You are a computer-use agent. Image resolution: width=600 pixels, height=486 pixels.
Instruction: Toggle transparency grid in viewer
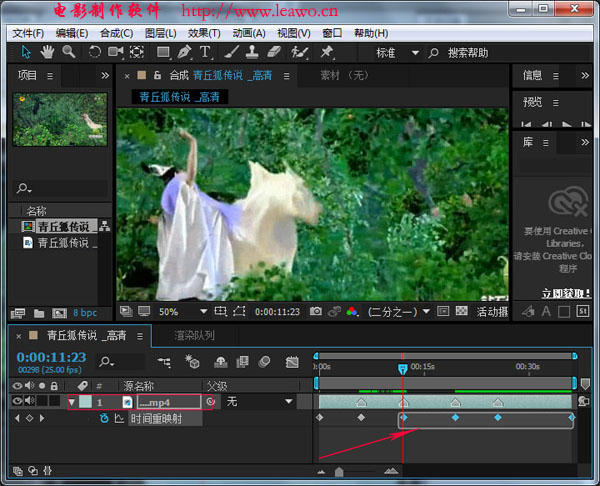(461, 311)
